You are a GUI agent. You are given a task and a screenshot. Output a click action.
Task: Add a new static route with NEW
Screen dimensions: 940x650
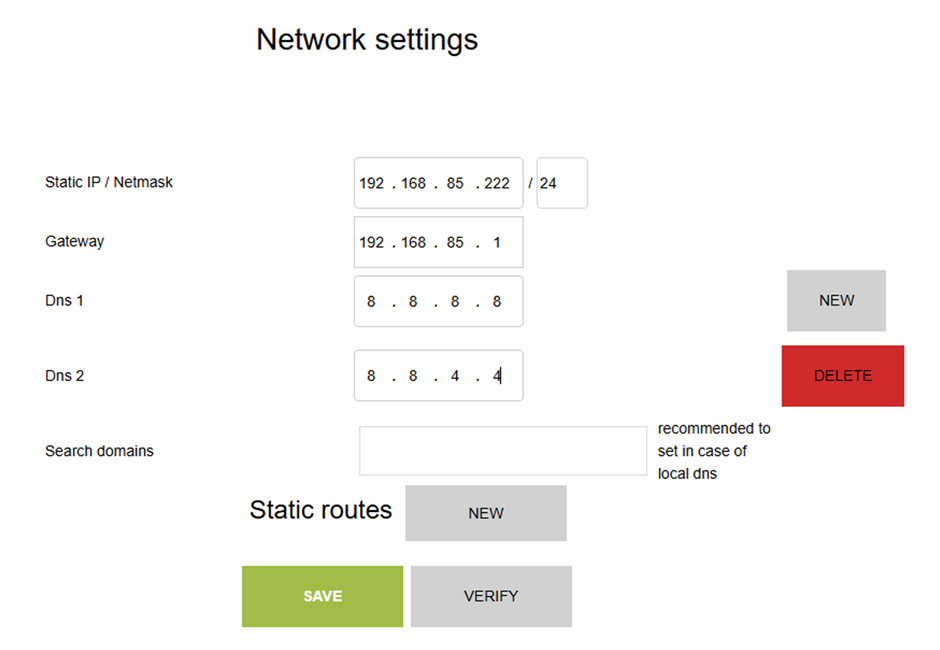[x=486, y=513]
